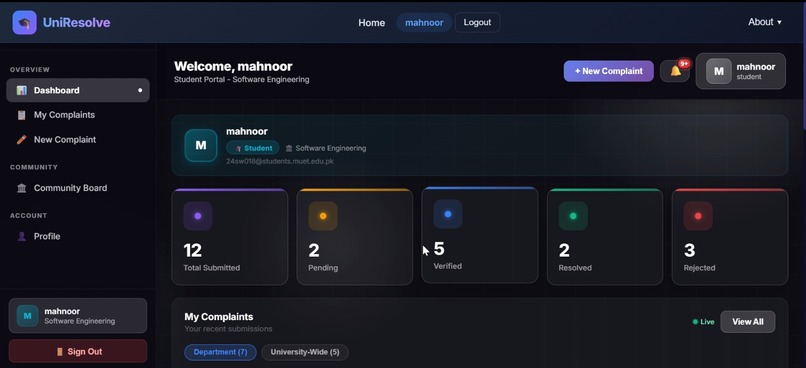The width and height of the screenshot is (806, 368).
Task: Go to Home in the top navigation
Action: pos(372,23)
